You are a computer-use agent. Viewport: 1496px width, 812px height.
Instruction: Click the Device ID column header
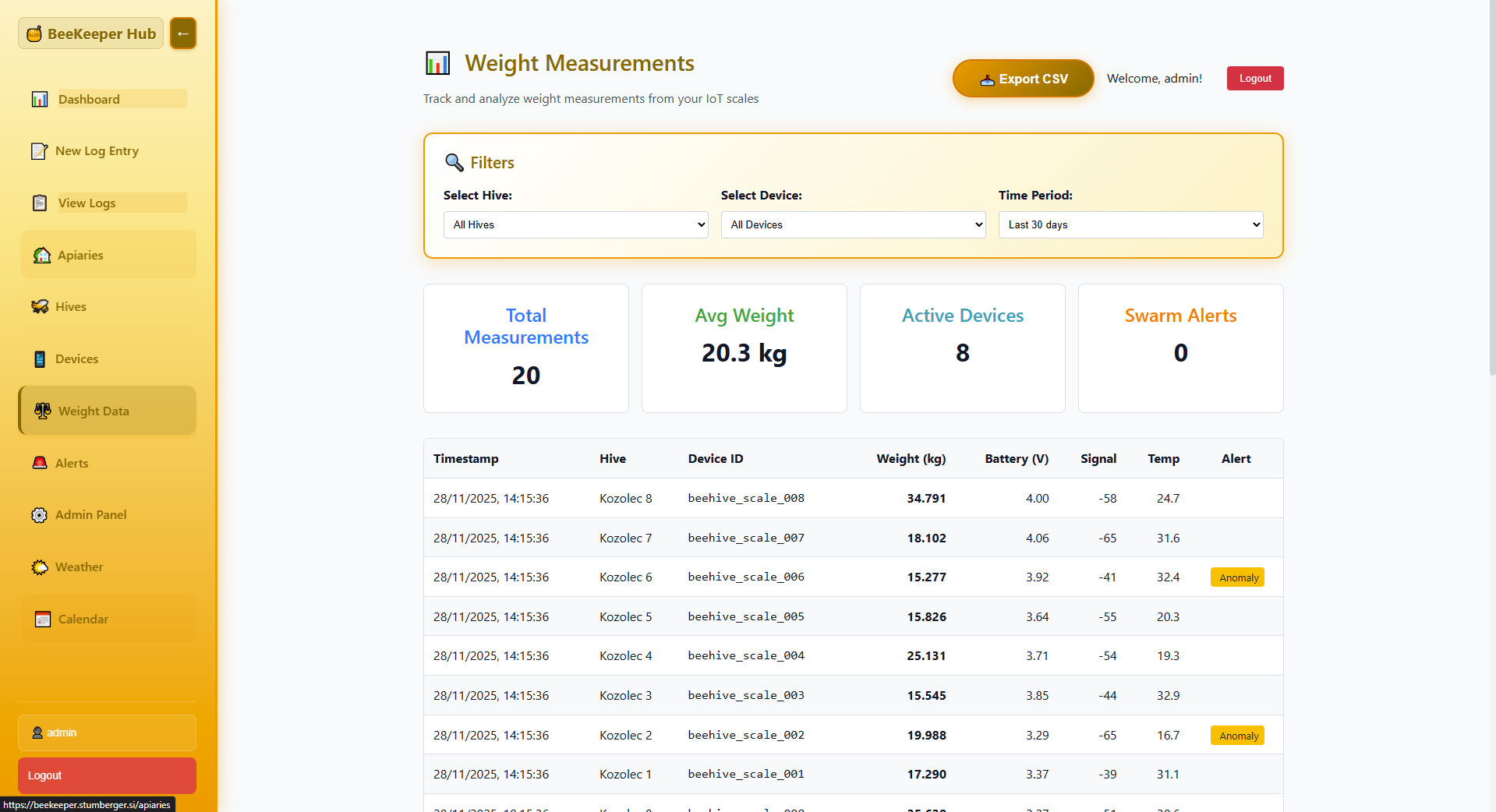tap(716, 459)
